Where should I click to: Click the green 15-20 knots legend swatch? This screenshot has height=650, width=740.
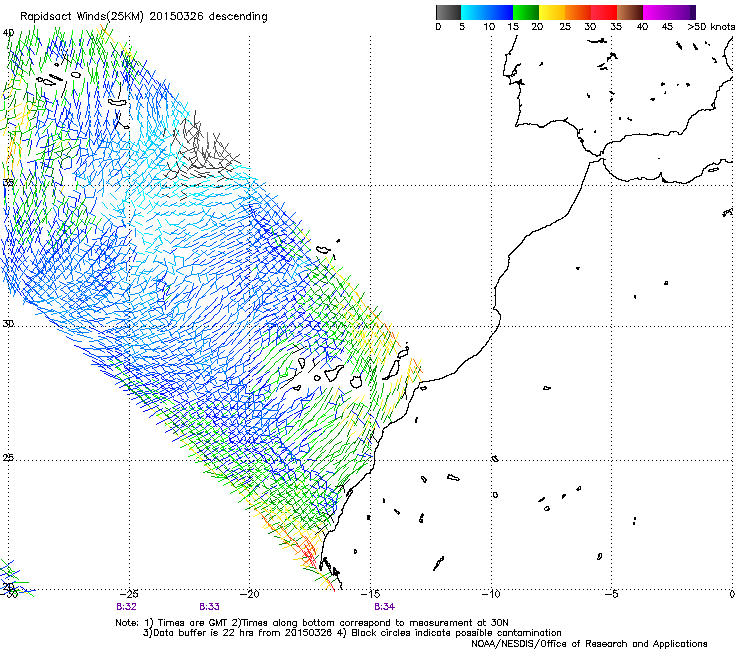pos(526,12)
